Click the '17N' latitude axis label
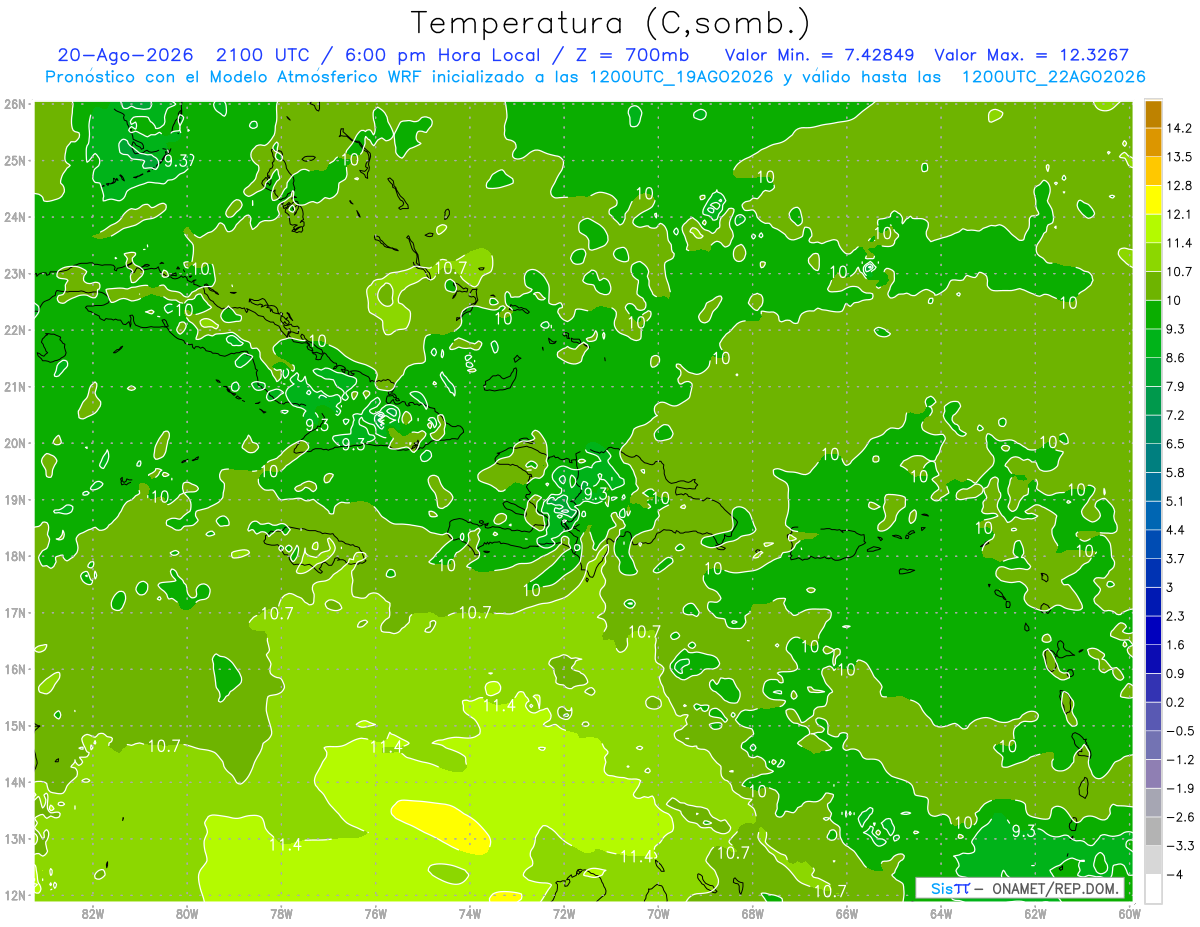Image resolution: width=1200 pixels, height=927 pixels. tap(15, 613)
